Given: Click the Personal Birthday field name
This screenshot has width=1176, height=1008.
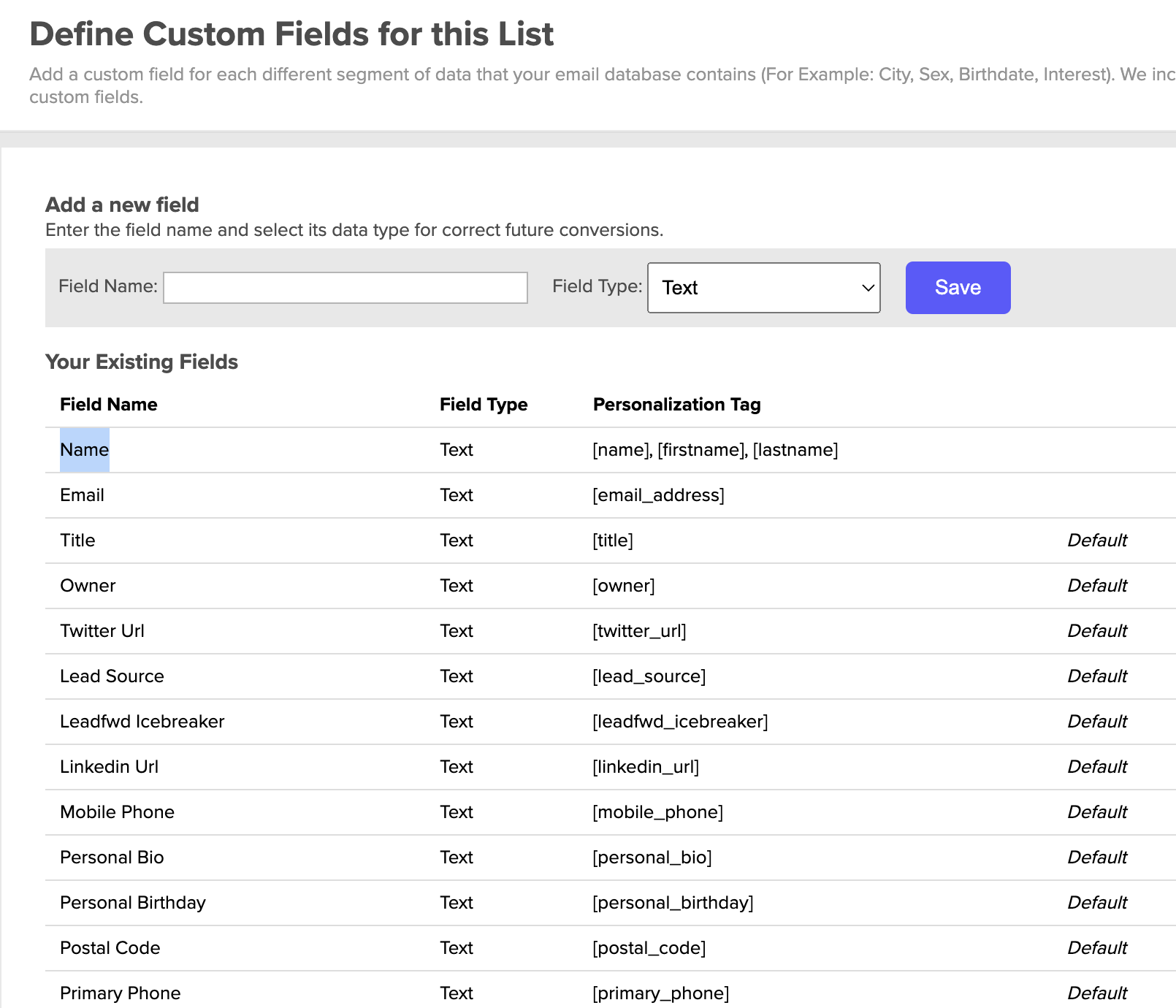Looking at the screenshot, I should click(x=133, y=903).
